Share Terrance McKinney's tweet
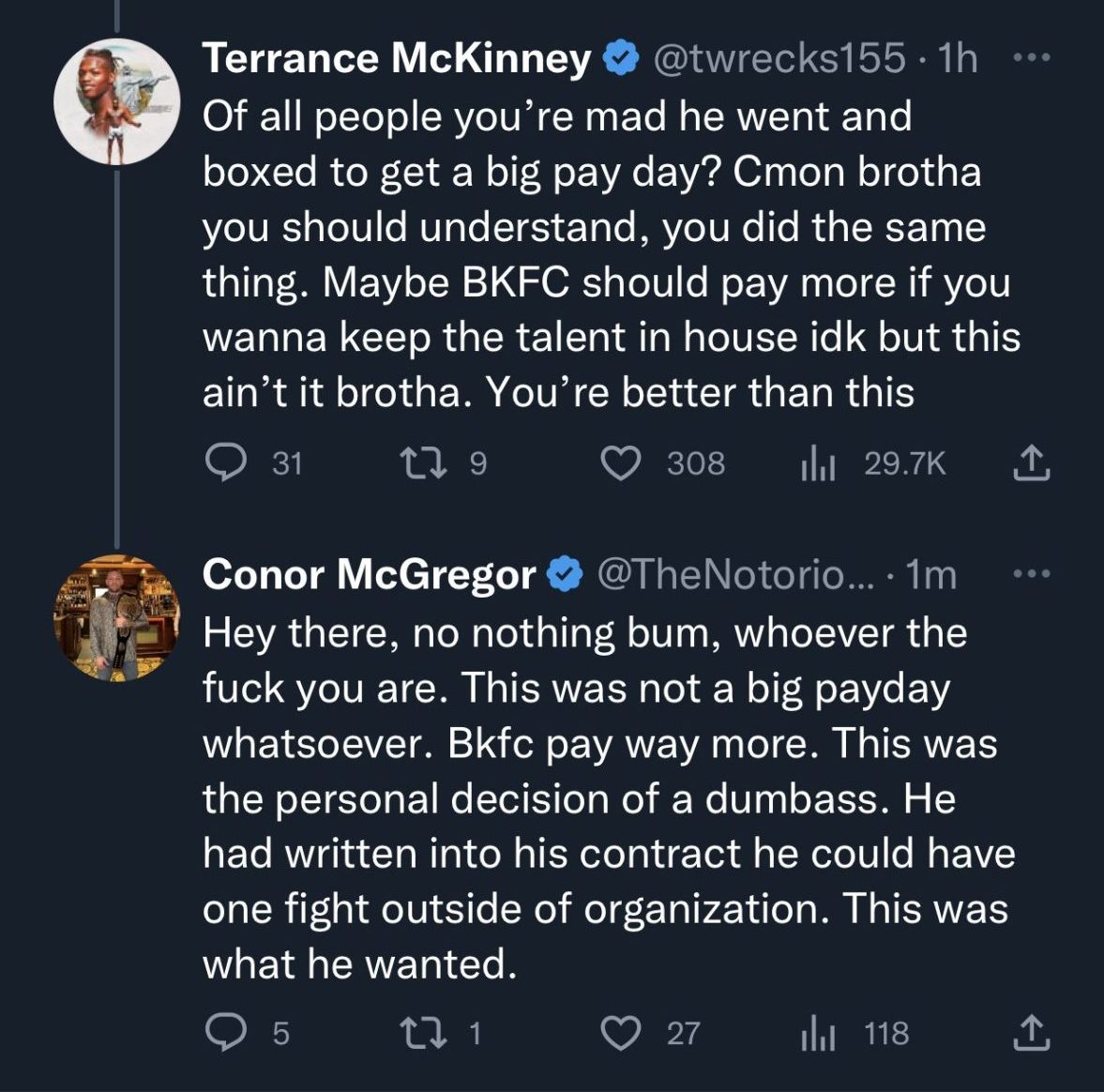Image resolution: width=1104 pixels, height=1092 pixels. click(x=1030, y=463)
